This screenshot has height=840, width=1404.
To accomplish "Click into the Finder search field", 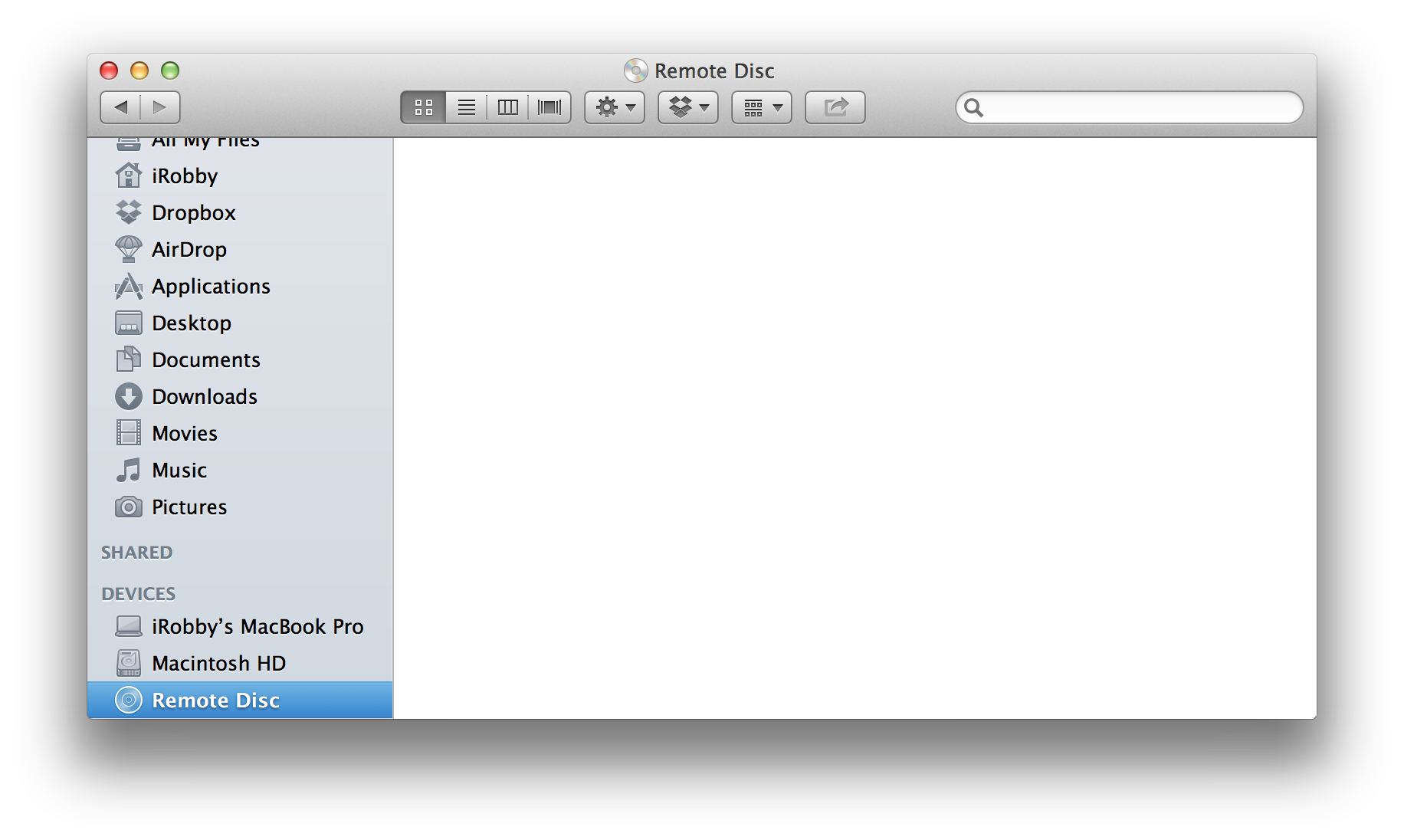I will tap(1130, 107).
